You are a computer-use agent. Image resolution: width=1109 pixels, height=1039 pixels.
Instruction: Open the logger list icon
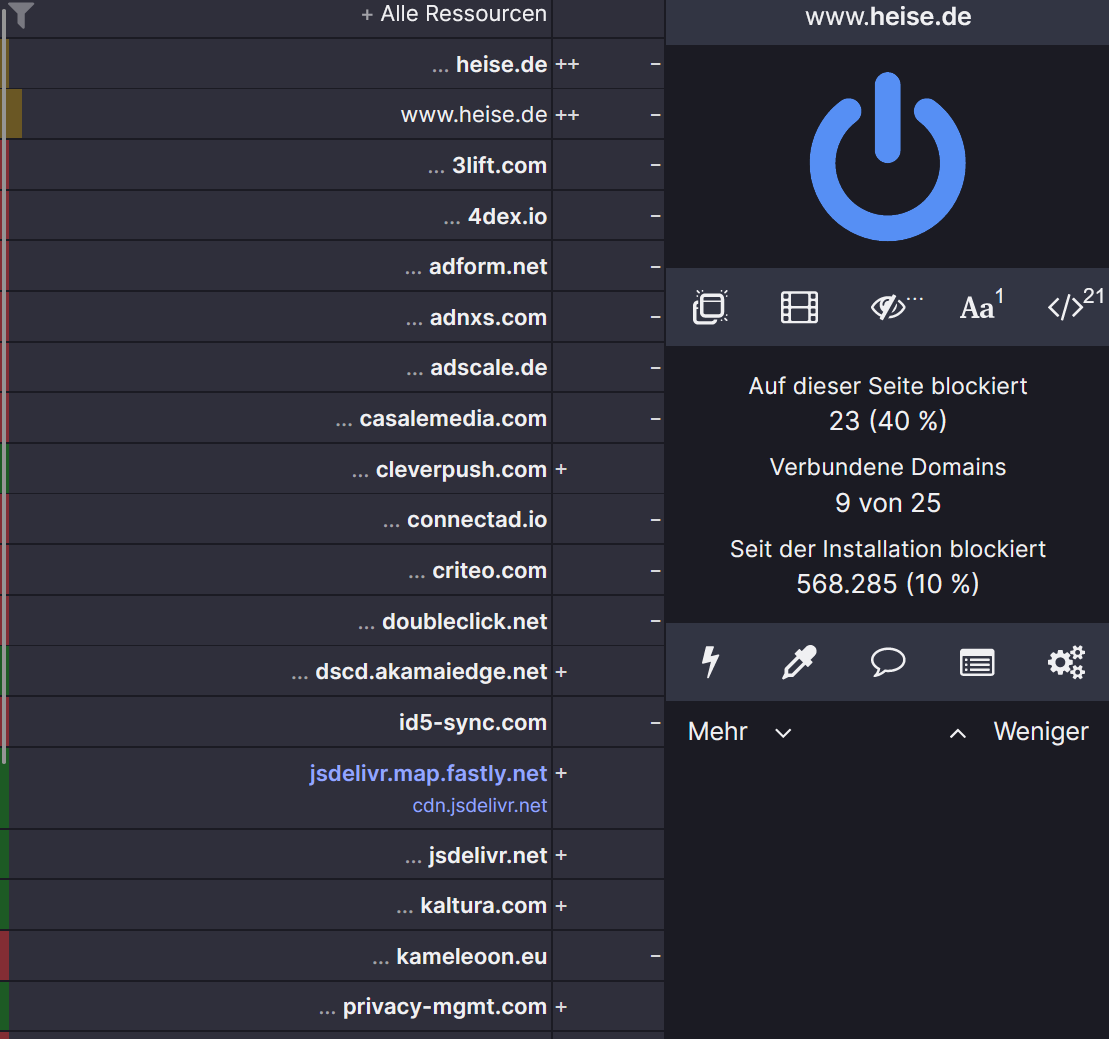tap(977, 663)
